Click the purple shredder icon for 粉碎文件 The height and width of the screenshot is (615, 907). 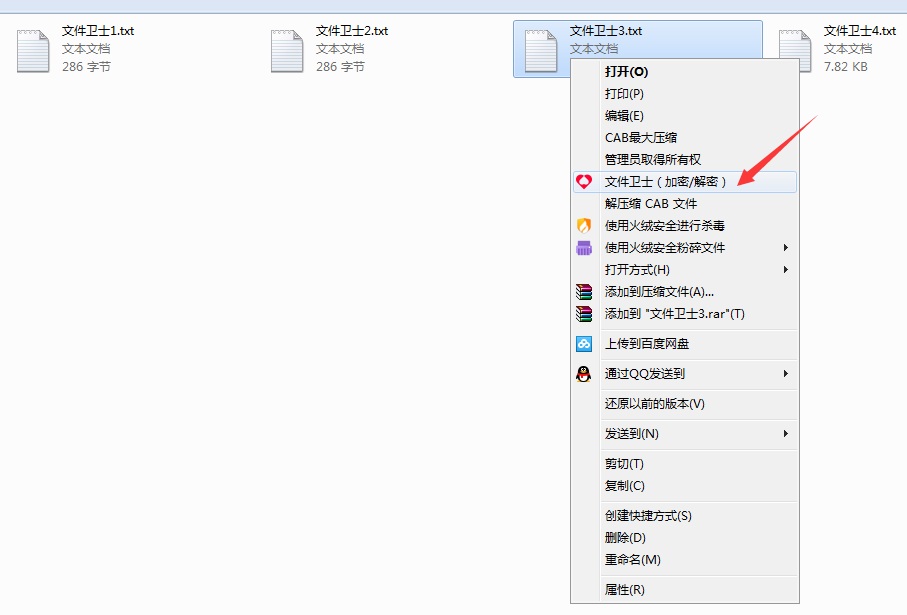click(584, 248)
